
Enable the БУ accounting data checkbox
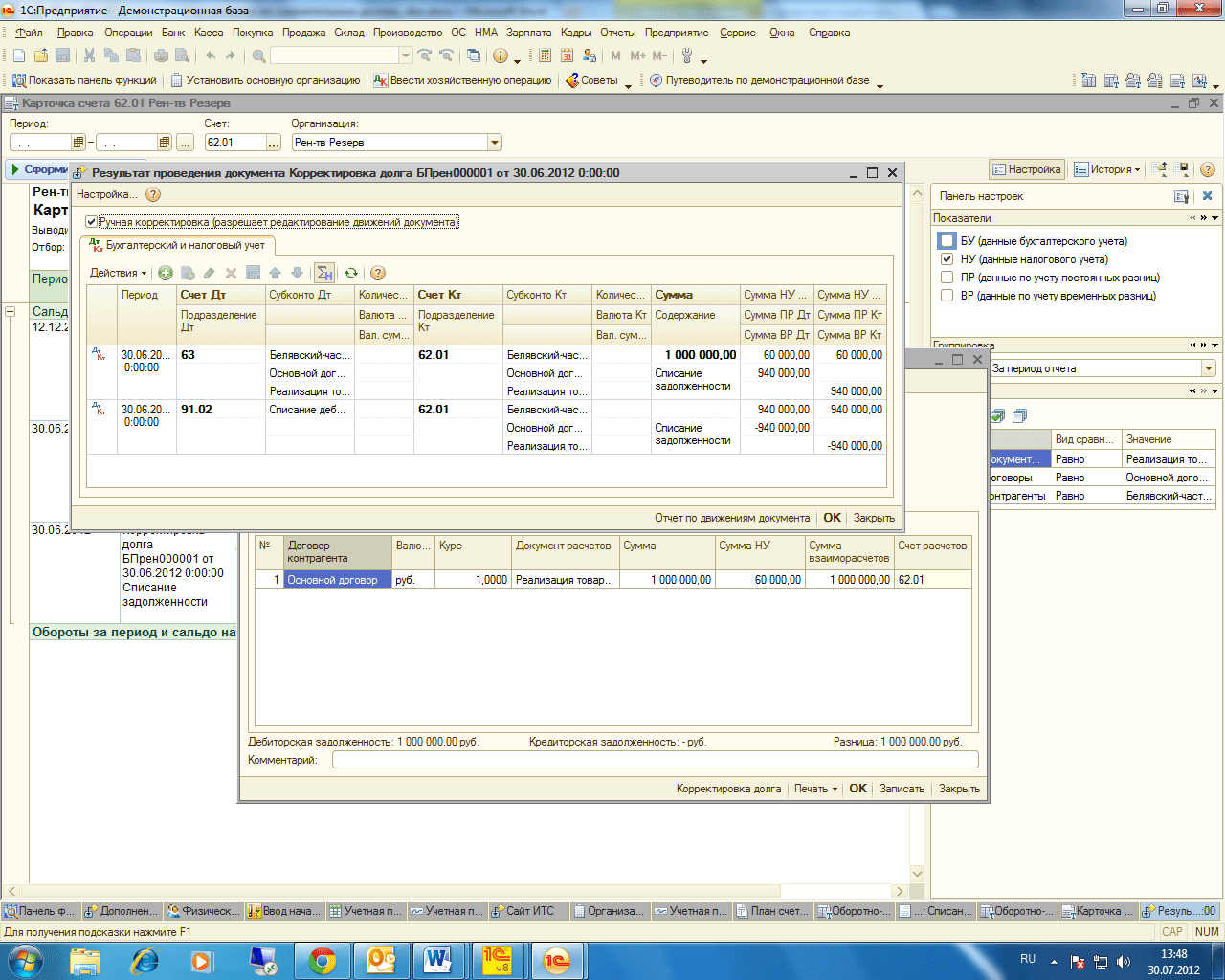click(x=947, y=241)
